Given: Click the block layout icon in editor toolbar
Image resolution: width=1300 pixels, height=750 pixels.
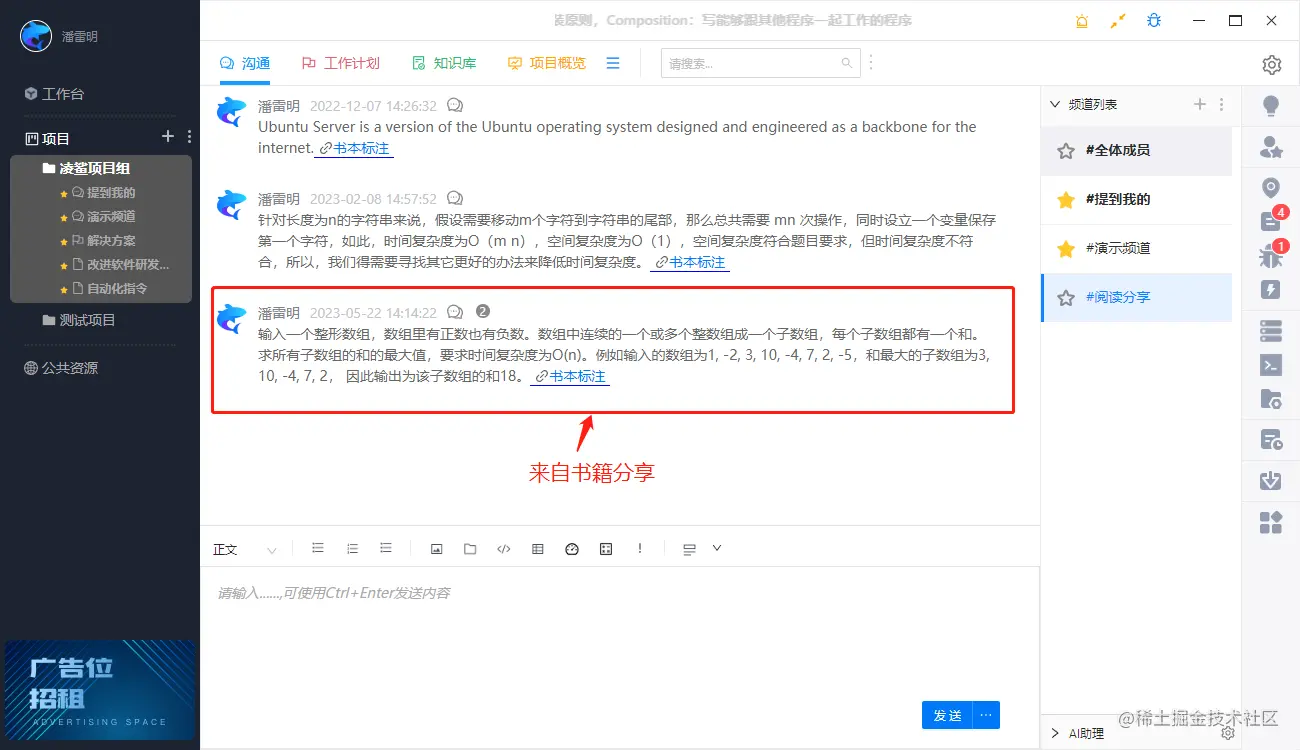Looking at the screenshot, I should (x=689, y=549).
